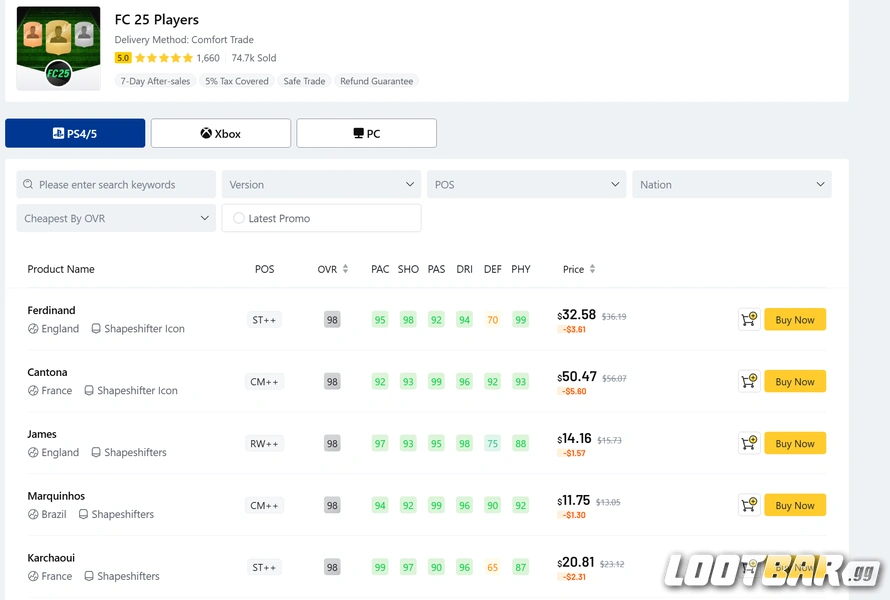Add Cantona to the cart

coord(749,381)
